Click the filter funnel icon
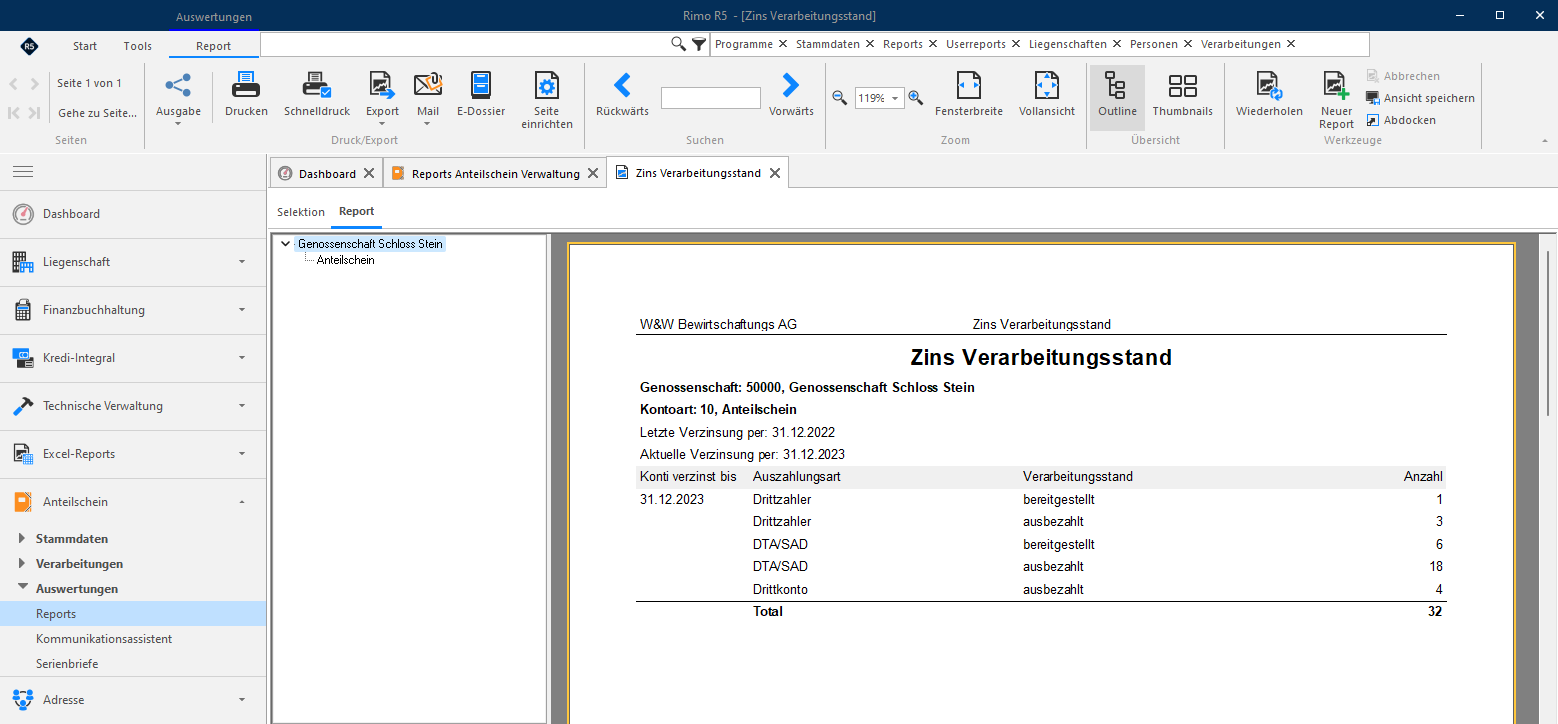The height and width of the screenshot is (724, 1558). click(x=699, y=44)
